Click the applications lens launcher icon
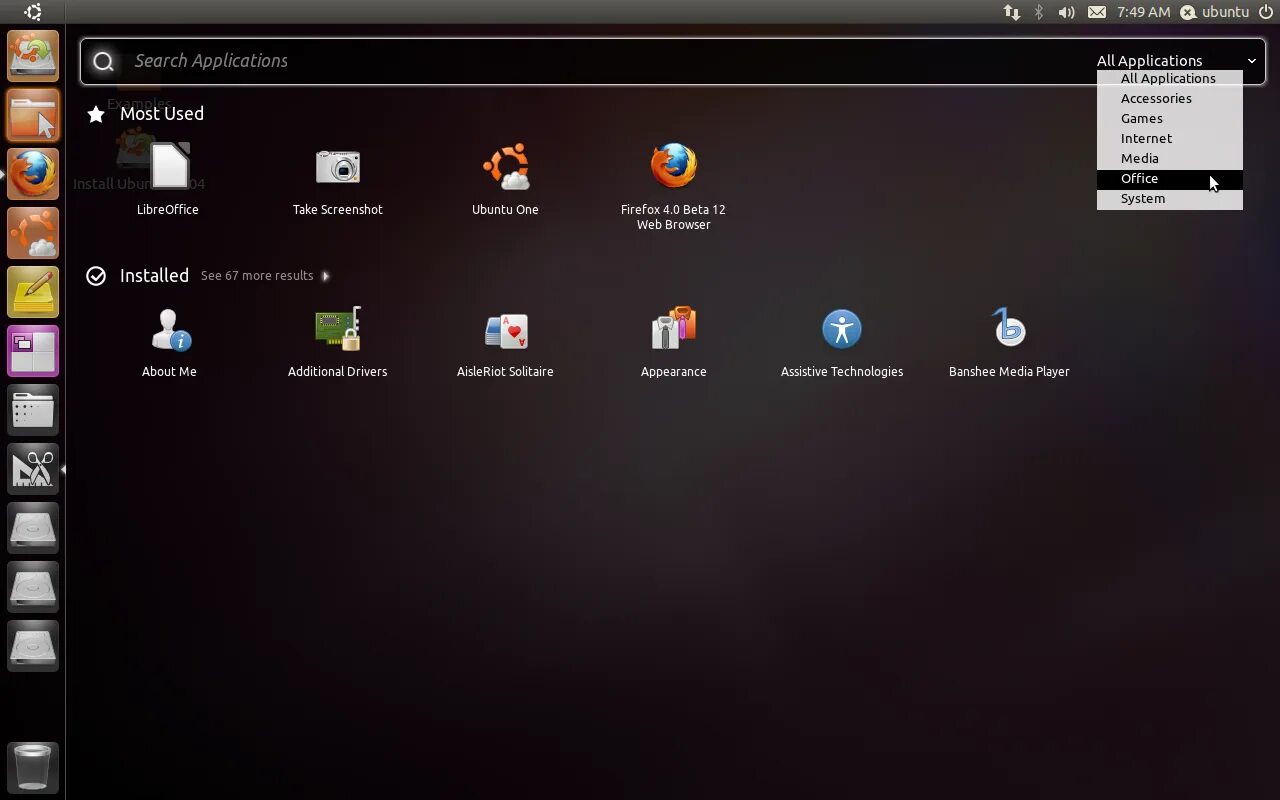Viewport: 1280px width, 800px height. click(33, 469)
